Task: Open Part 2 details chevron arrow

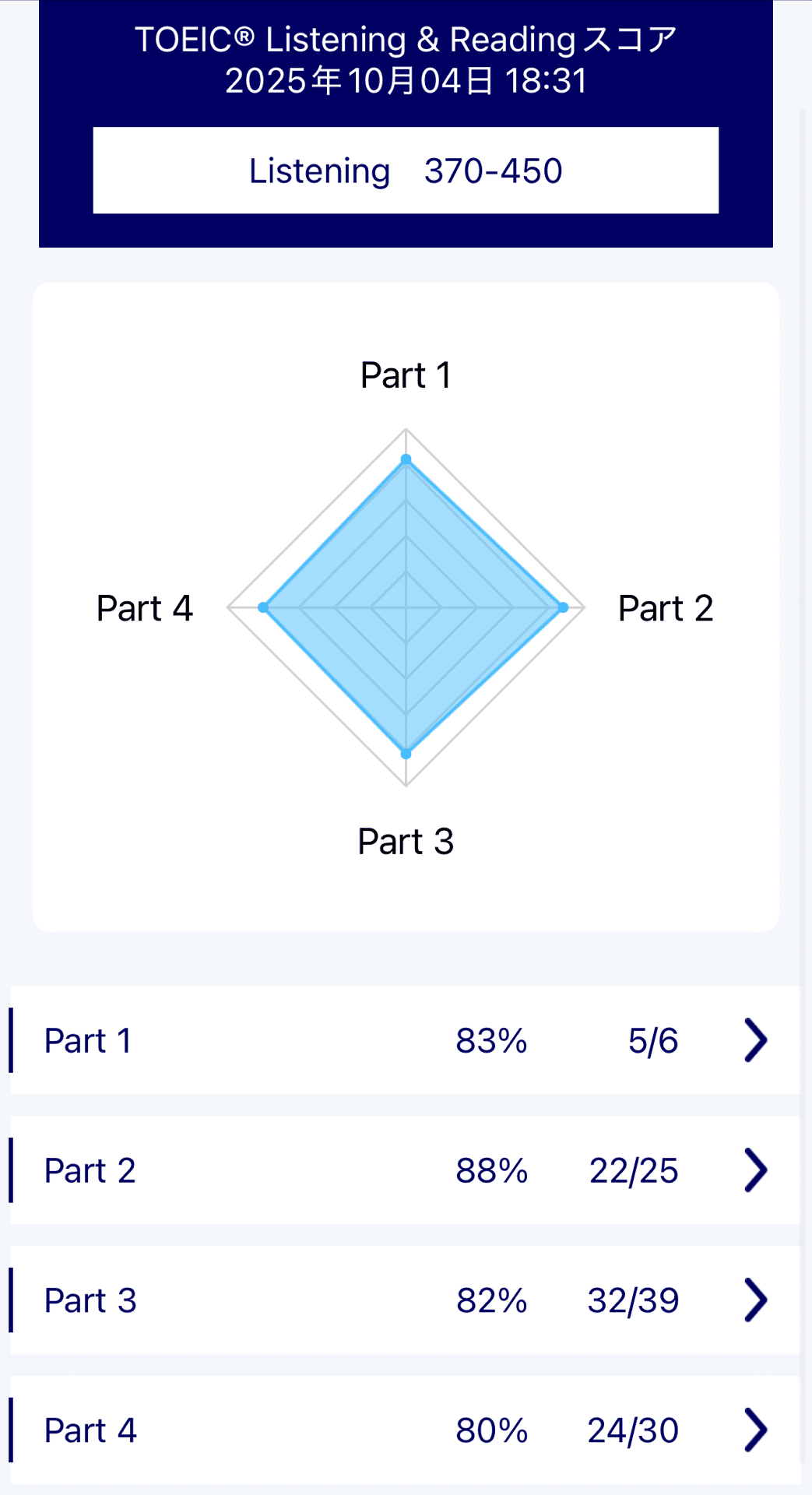Action: tap(755, 1170)
